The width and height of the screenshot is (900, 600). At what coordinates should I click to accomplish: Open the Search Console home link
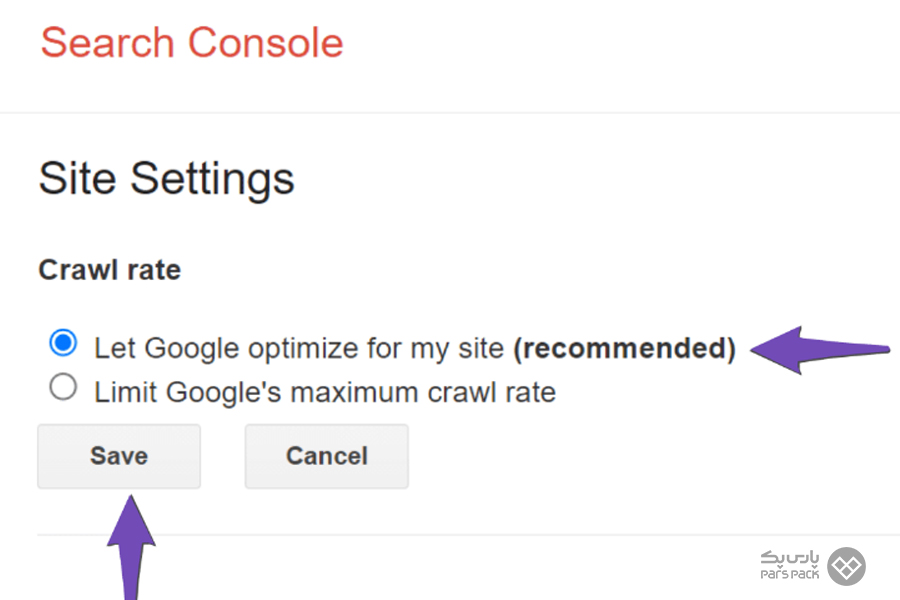[x=191, y=43]
